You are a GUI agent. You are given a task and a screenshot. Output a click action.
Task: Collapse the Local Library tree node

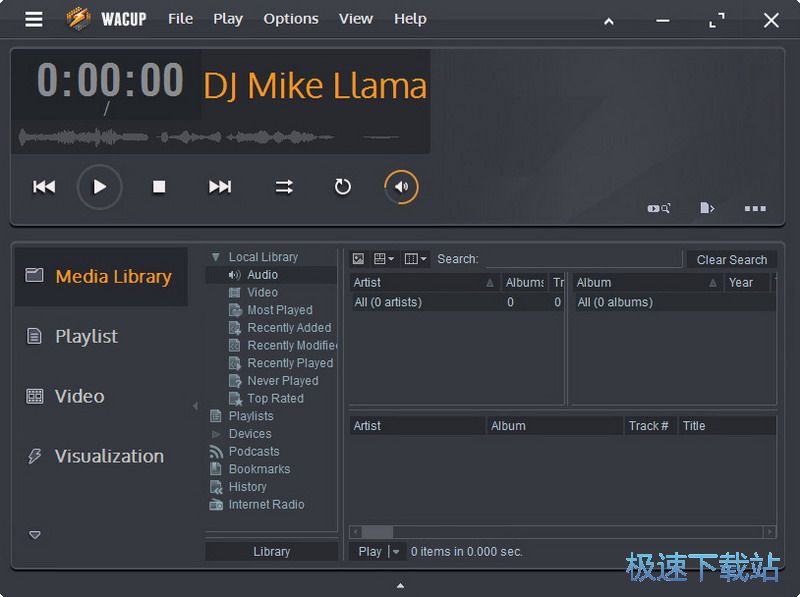tap(216, 257)
